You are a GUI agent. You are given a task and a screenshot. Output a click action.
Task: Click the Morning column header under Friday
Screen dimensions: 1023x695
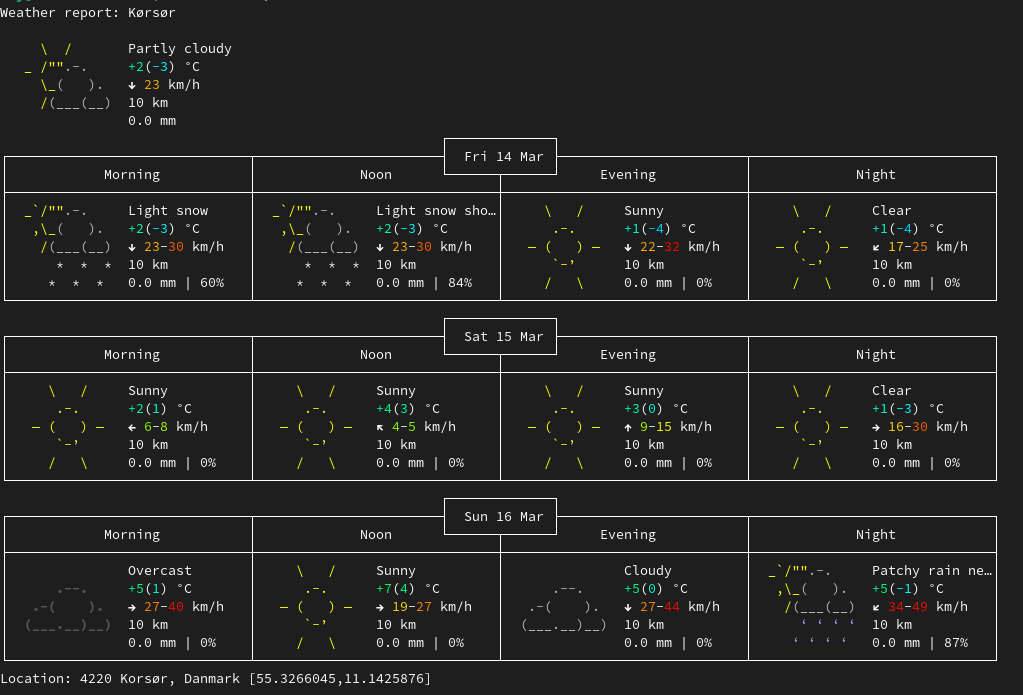coord(131,175)
